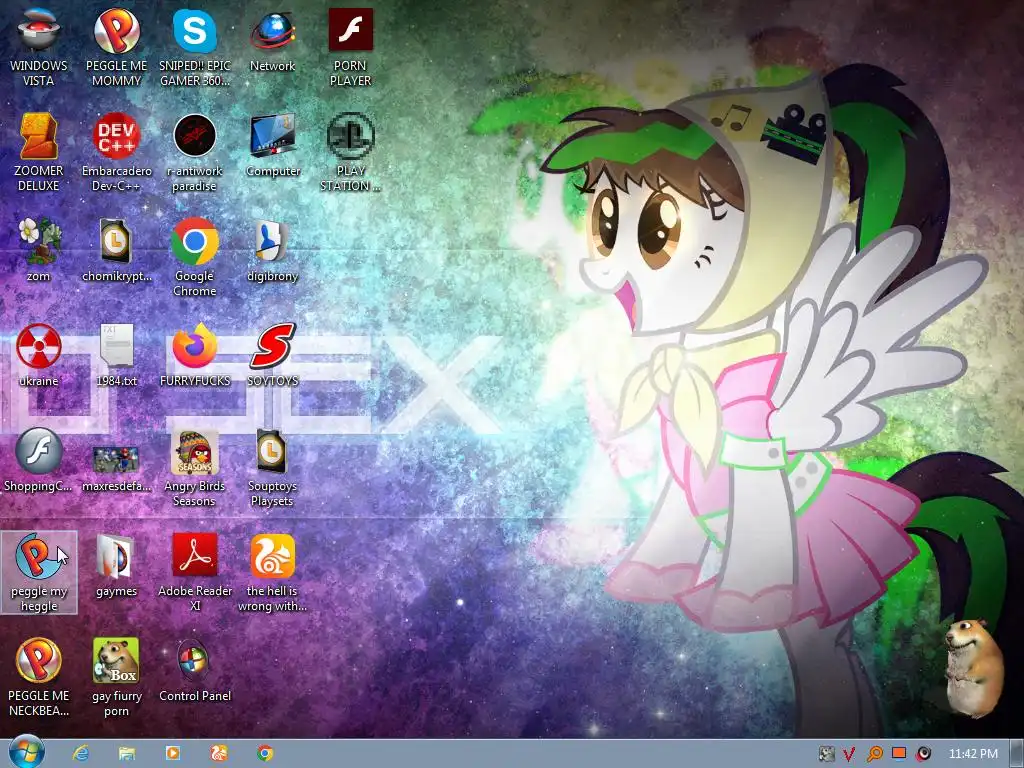Launch UC Browser from the taskbar
1024x768 pixels.
click(x=219, y=753)
